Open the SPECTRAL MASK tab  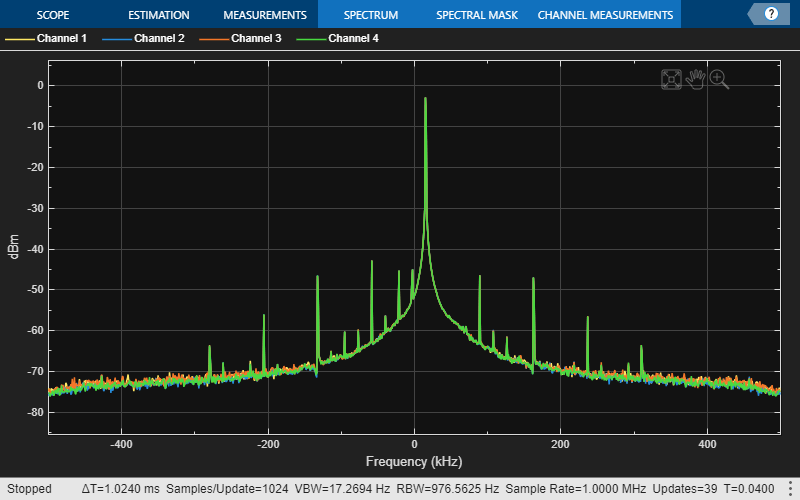pos(477,15)
